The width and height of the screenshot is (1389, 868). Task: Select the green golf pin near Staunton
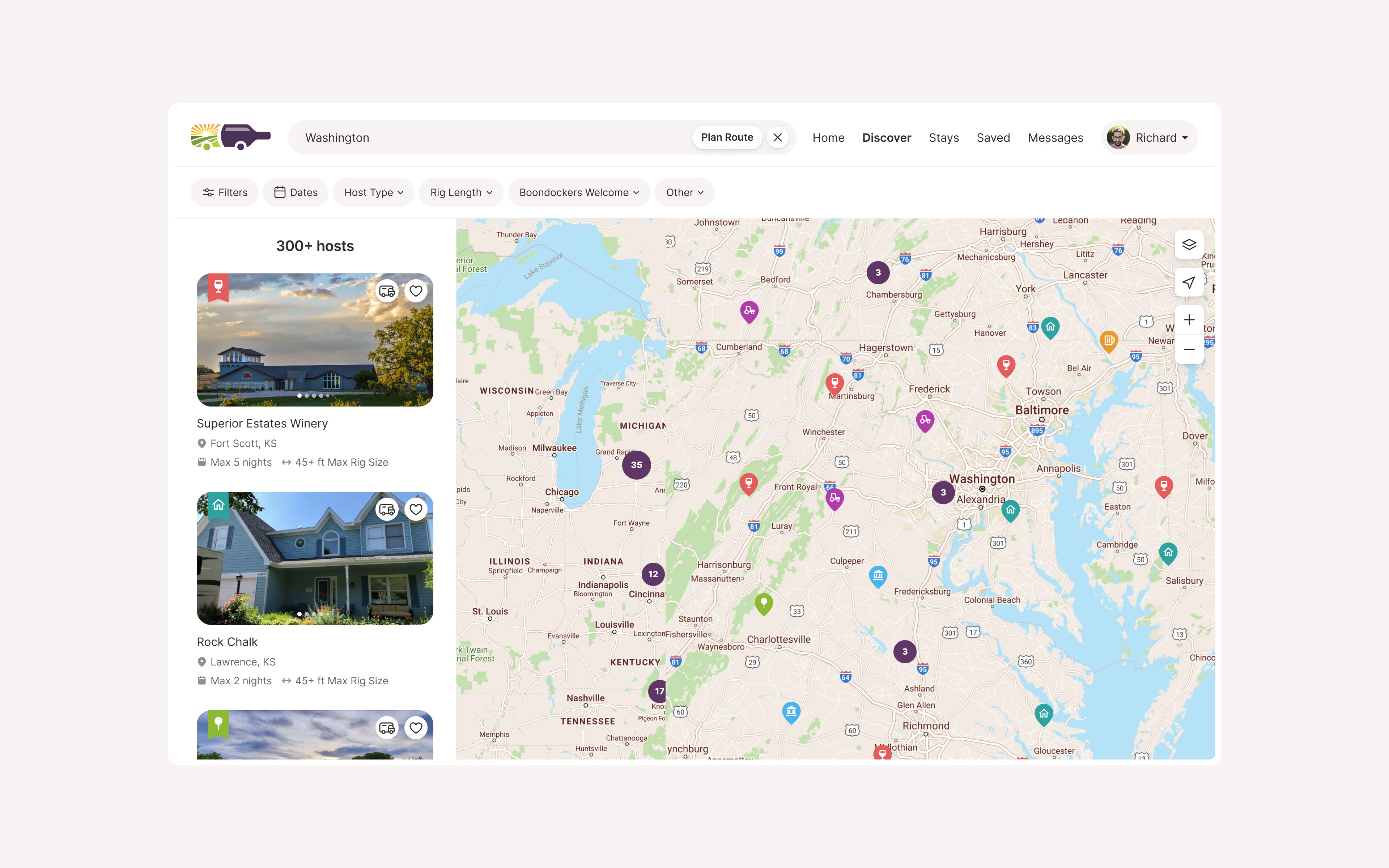[x=763, y=604]
